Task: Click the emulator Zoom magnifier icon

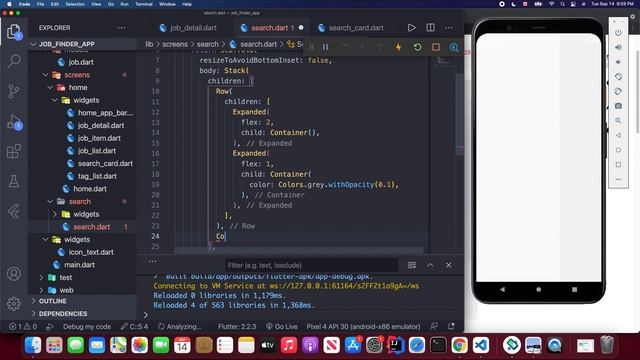Action: [x=618, y=121]
